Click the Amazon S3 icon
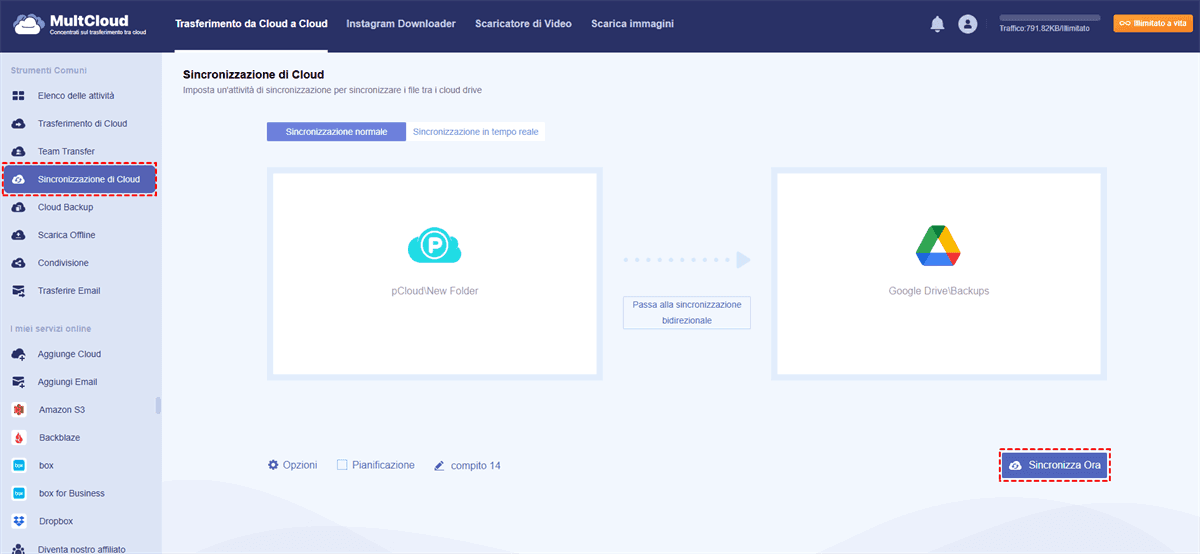1200x554 pixels. tap(18, 410)
